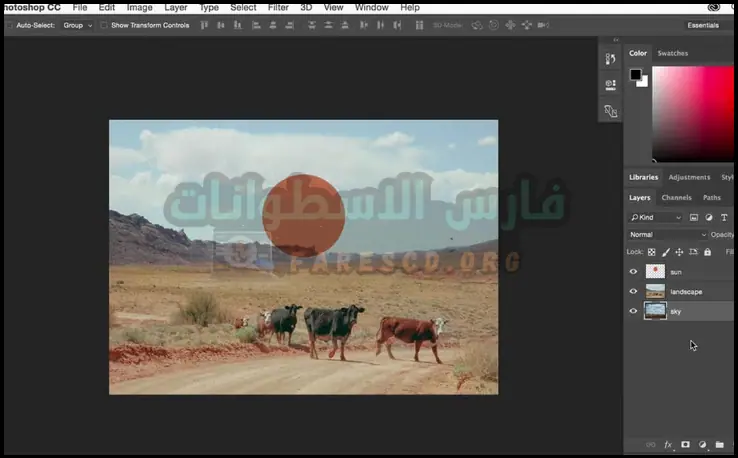Open the Auto-Select Group dropdown
This screenshot has height=458, width=738.
77,25
